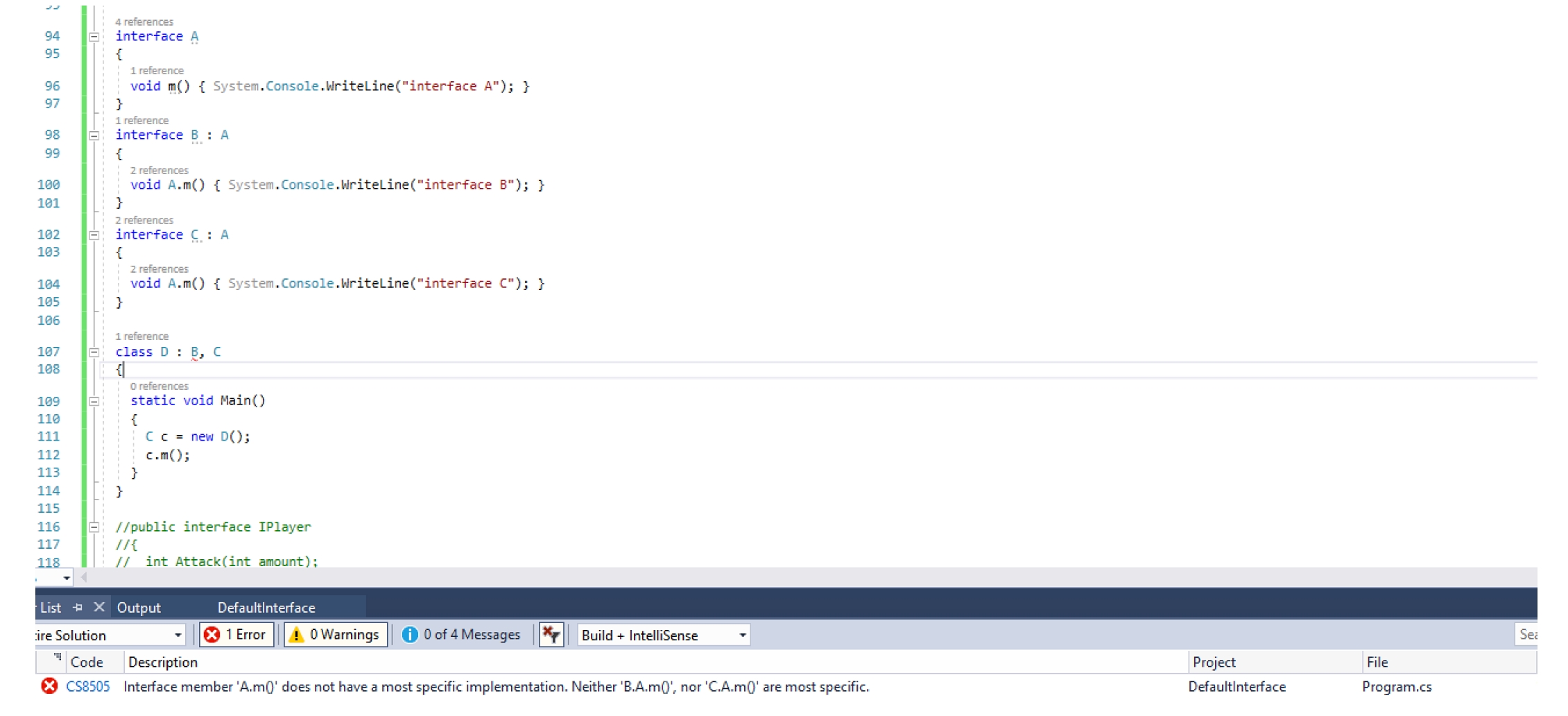
Task: Collapse the class D code region
Action: pyautogui.click(x=94, y=352)
